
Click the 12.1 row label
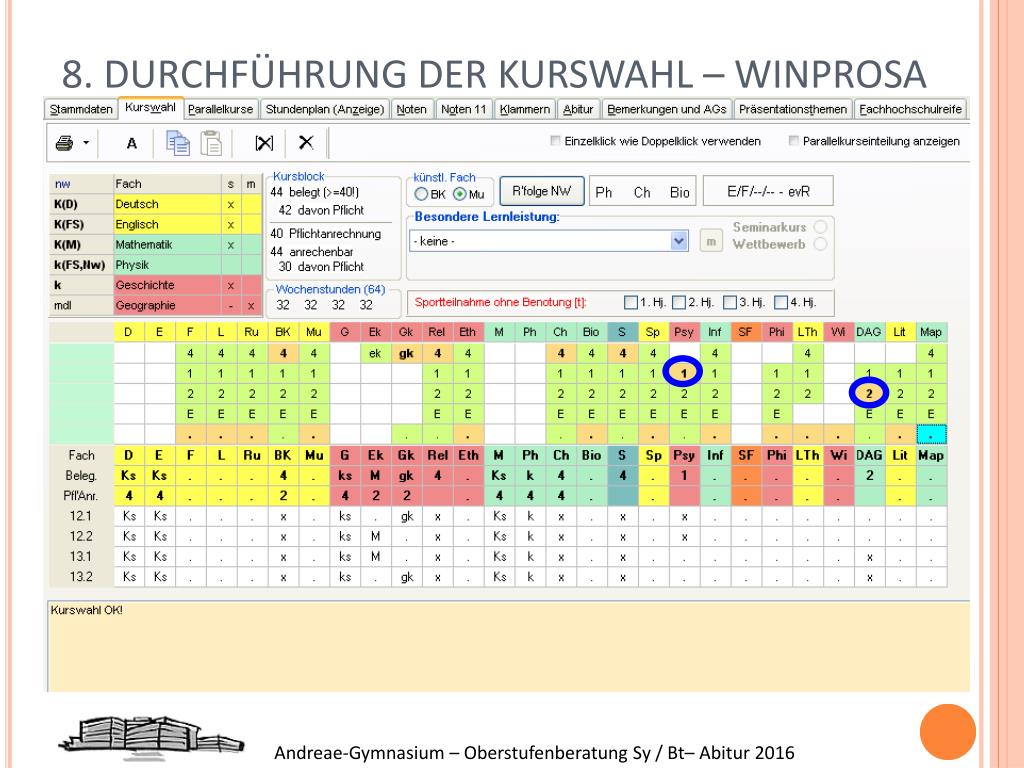81,516
